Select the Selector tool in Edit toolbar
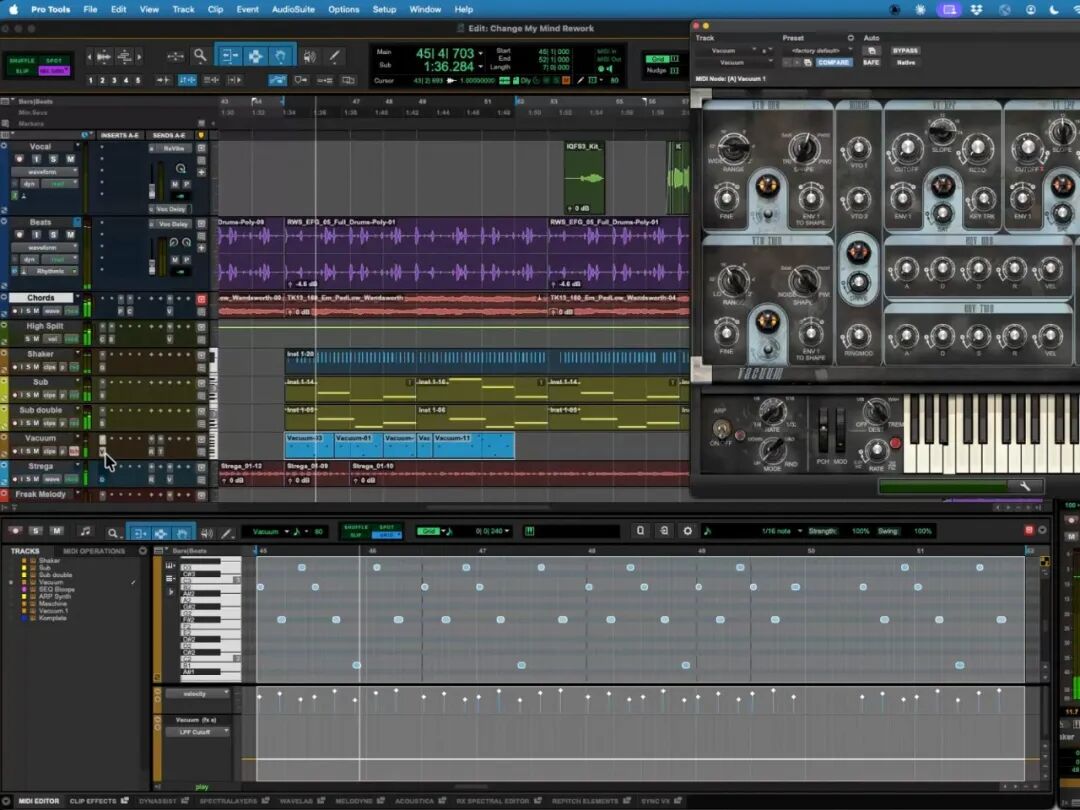Viewport: 1080px width, 810px height. pyautogui.click(x=255, y=56)
